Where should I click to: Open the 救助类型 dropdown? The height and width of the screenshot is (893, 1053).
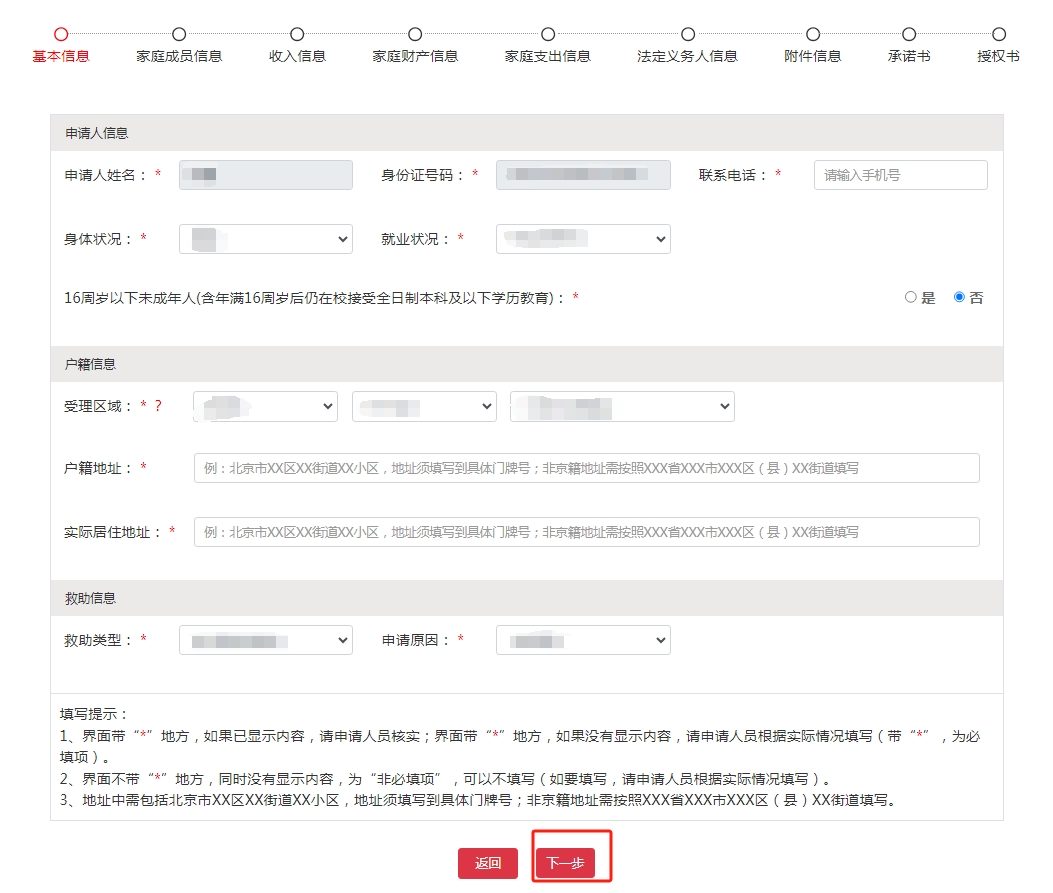click(x=265, y=640)
